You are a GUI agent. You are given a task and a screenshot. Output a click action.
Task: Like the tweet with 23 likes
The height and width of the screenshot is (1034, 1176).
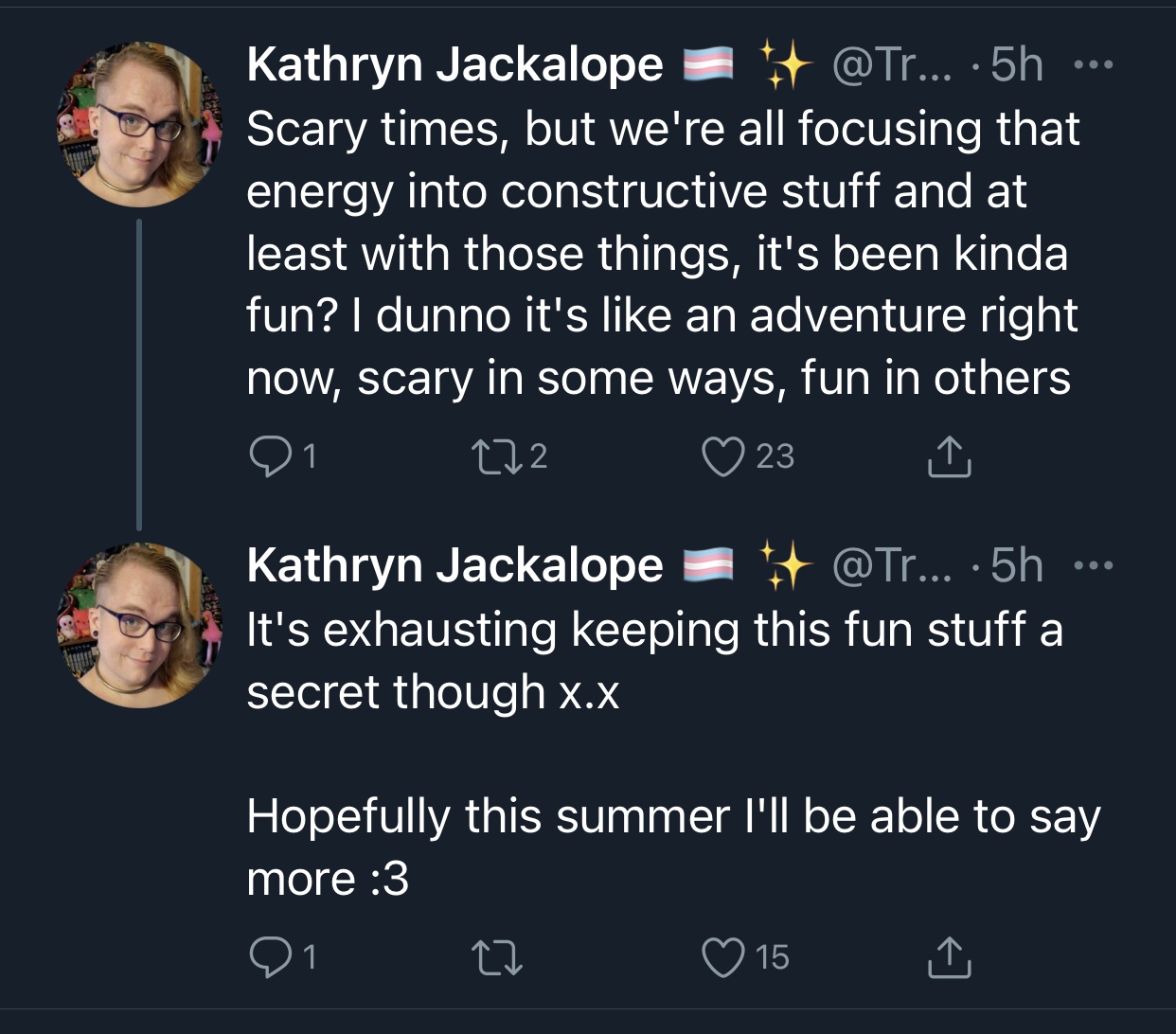point(747,456)
